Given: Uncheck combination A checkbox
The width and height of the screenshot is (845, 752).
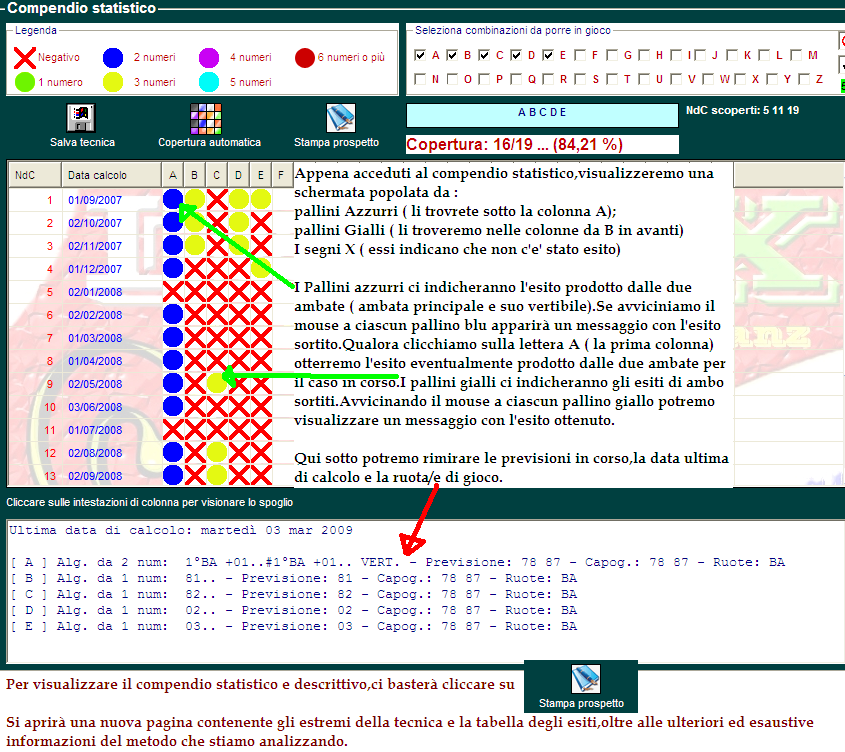Looking at the screenshot, I should click(420, 55).
